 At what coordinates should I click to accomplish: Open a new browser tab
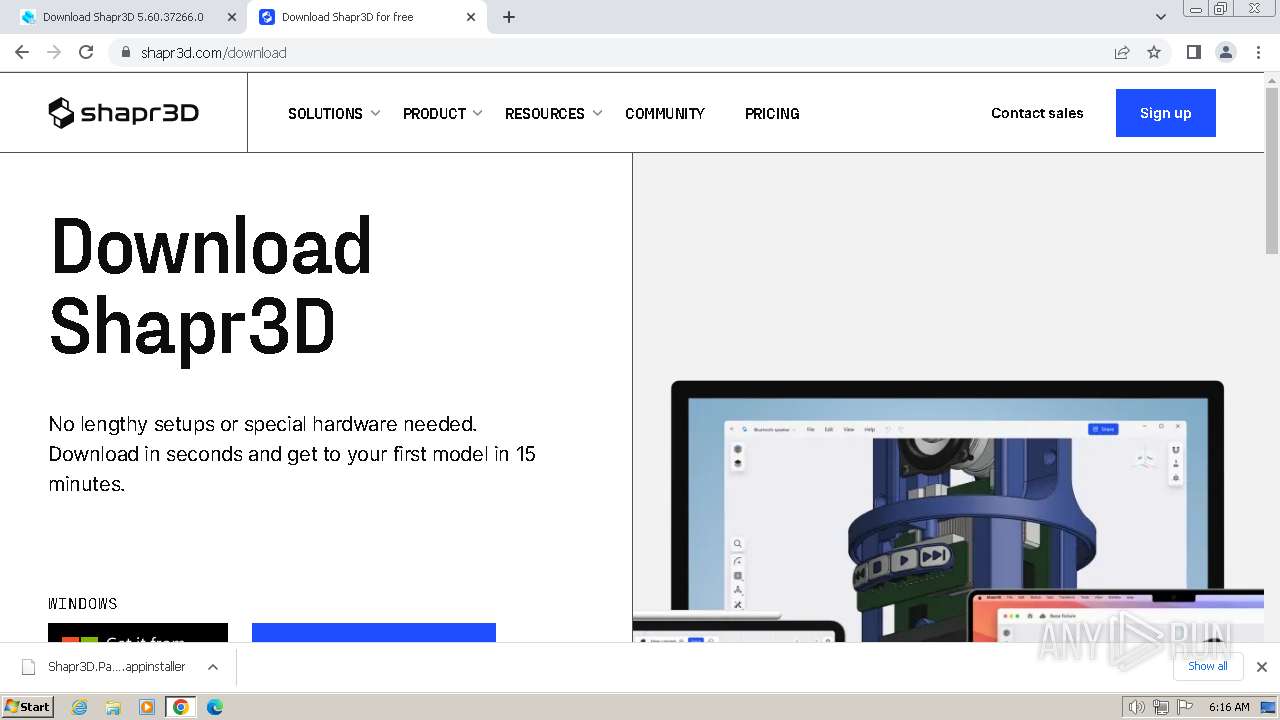point(509,17)
